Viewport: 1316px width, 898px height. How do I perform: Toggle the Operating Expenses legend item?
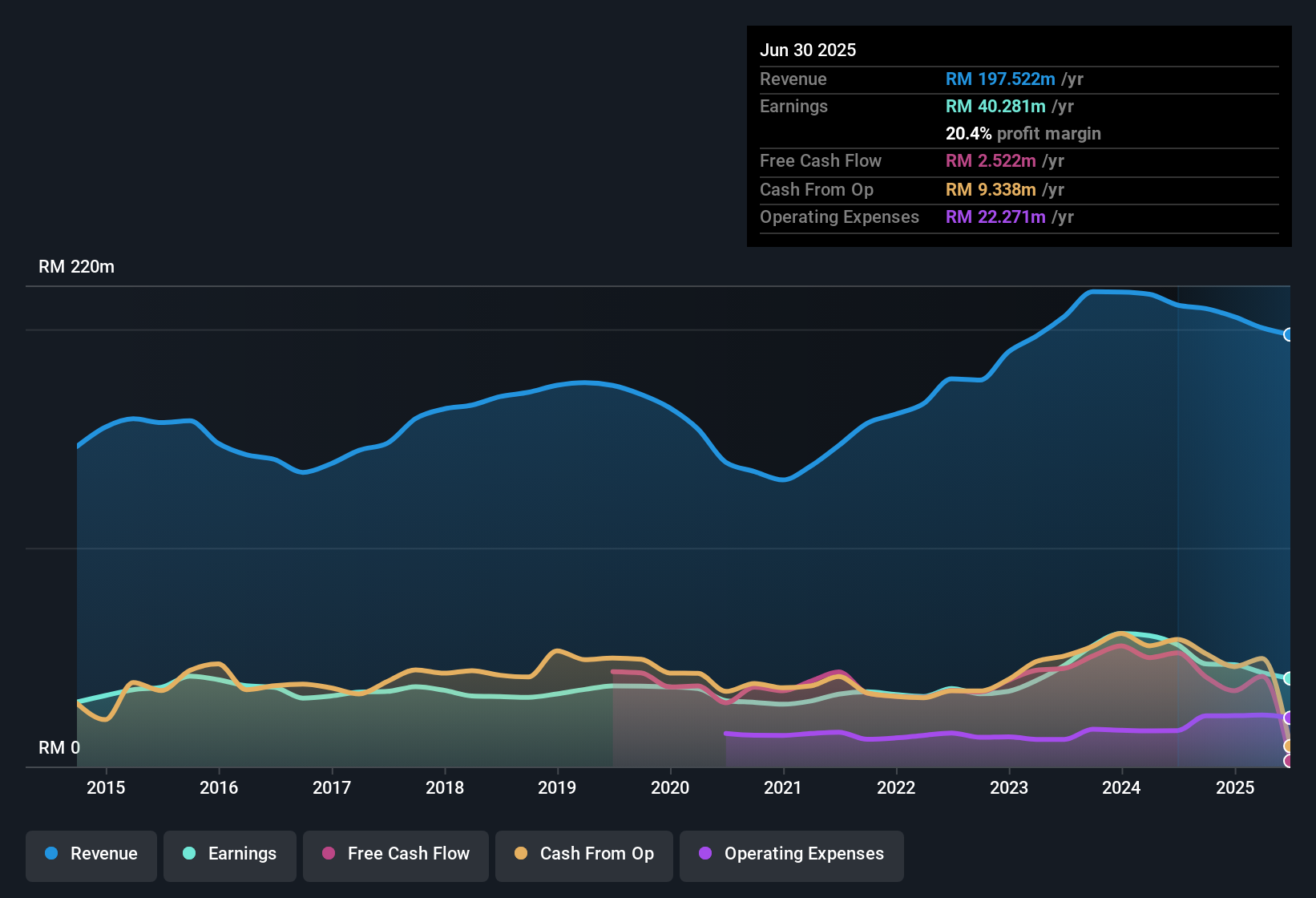(x=792, y=854)
